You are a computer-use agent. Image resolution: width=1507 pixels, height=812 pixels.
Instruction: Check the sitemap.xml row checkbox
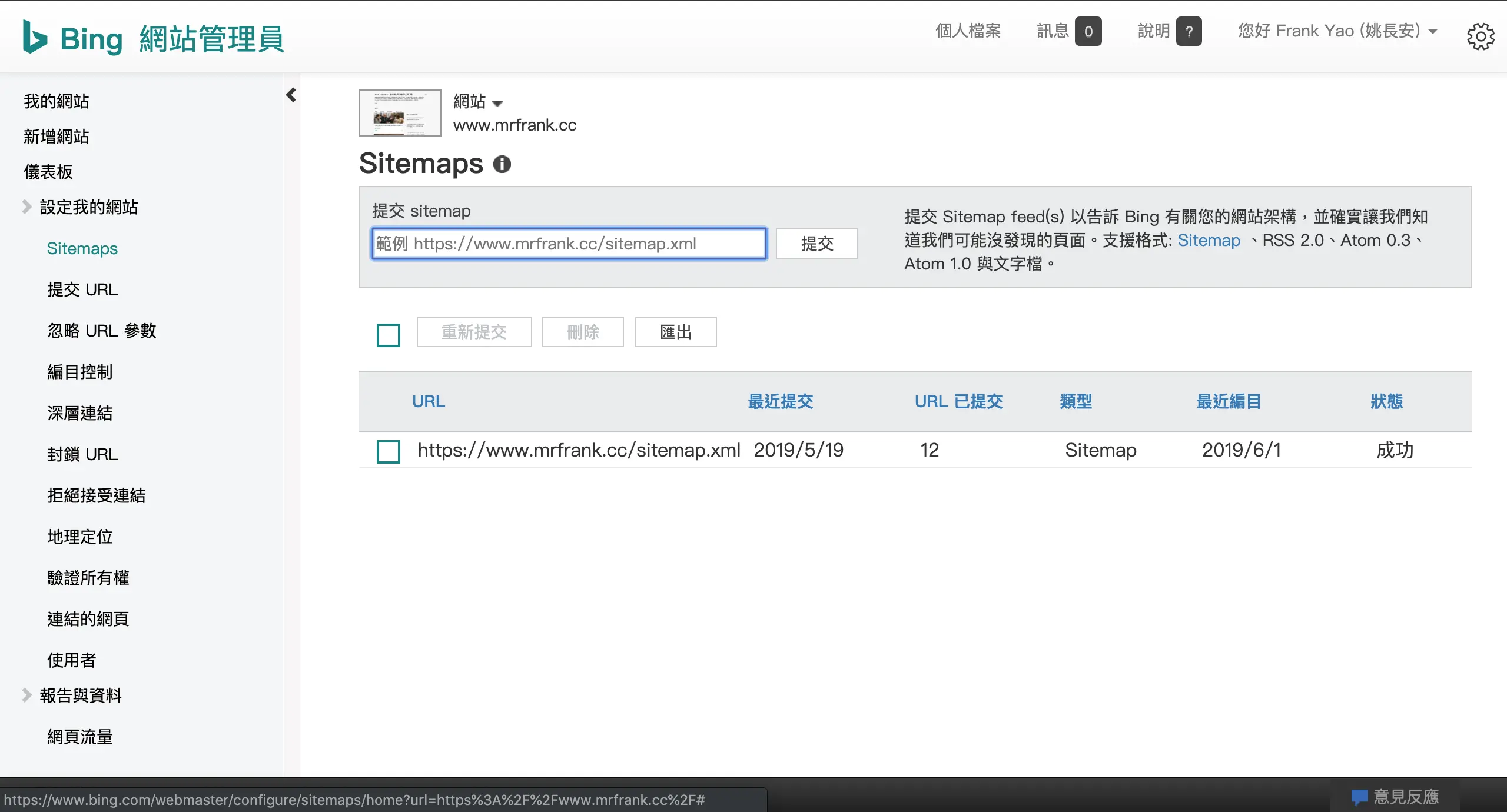[x=389, y=451]
